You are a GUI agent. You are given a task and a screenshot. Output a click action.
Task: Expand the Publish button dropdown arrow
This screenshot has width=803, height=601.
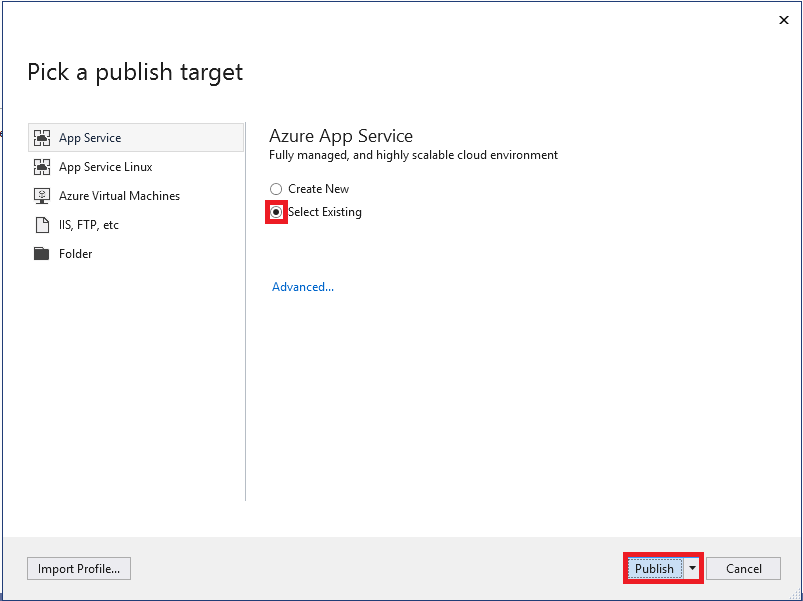point(692,569)
